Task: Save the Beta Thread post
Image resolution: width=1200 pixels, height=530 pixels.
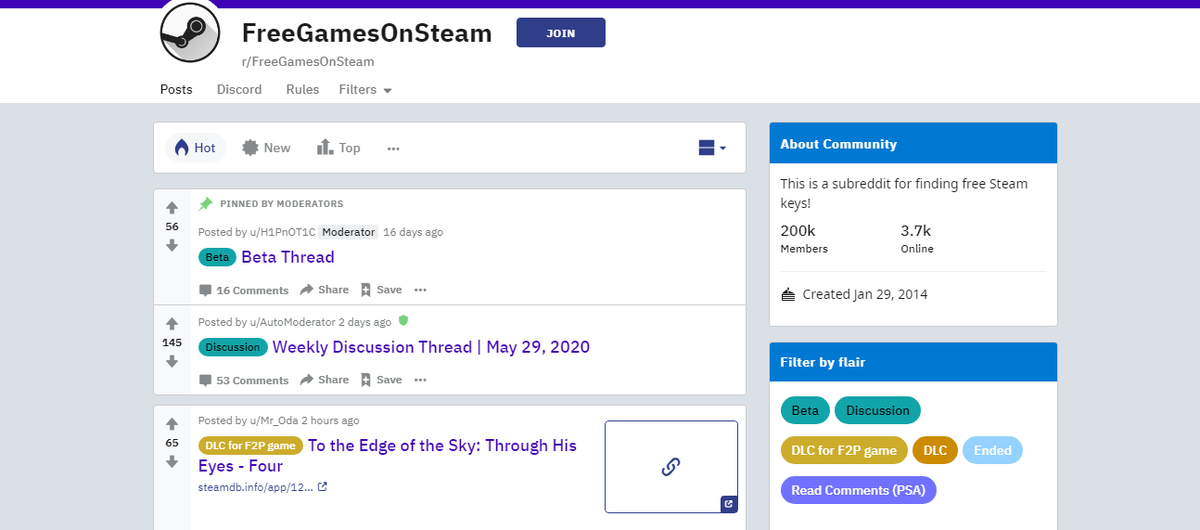Action: coord(381,290)
